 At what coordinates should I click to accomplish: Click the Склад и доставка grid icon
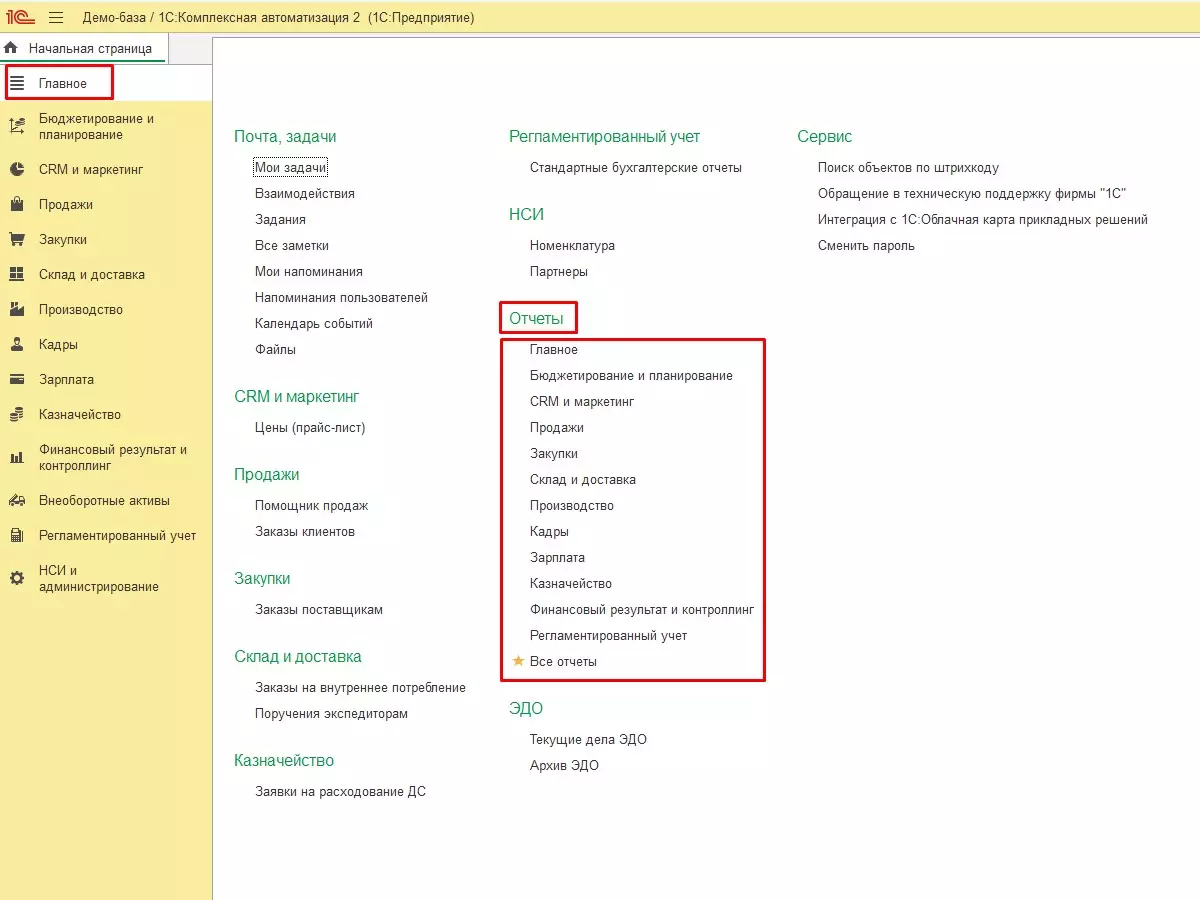coord(17,274)
